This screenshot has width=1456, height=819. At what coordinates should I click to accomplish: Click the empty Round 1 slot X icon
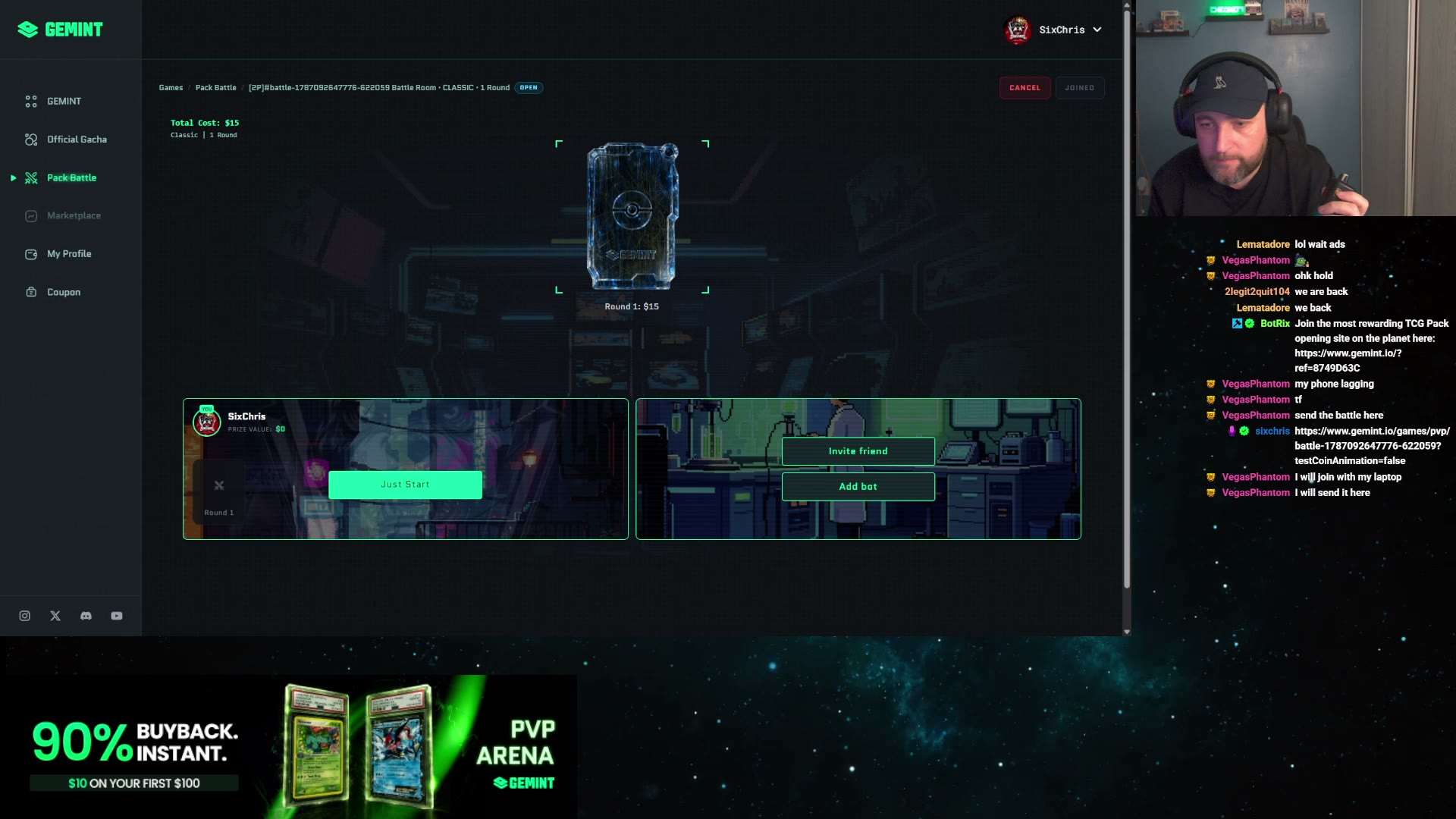click(x=219, y=485)
